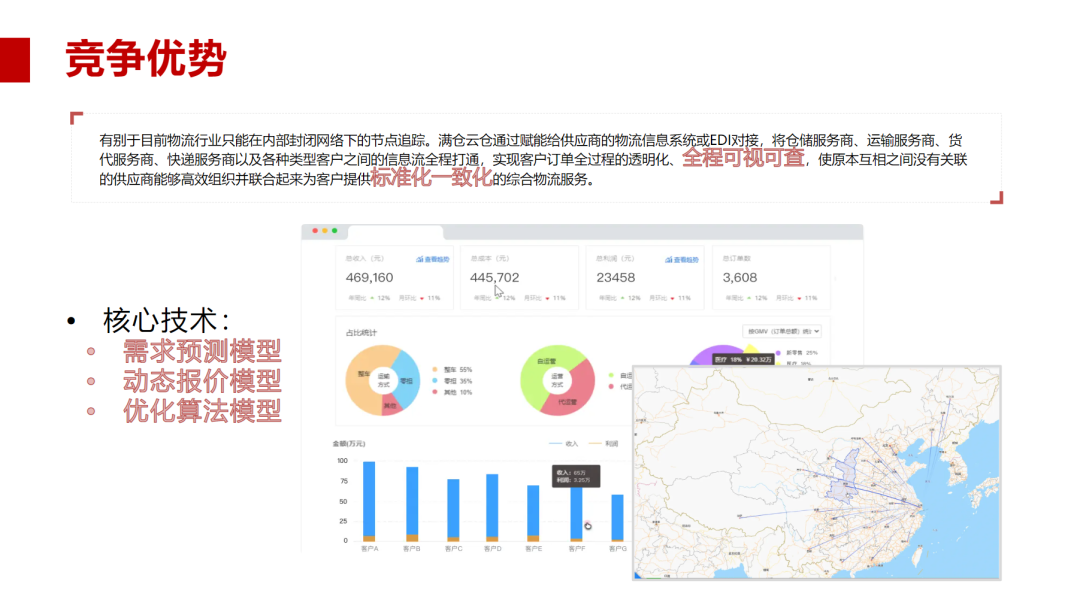Click the 23458 total profit value
Image resolution: width=1080 pixels, height=599 pixels.
[616, 277]
